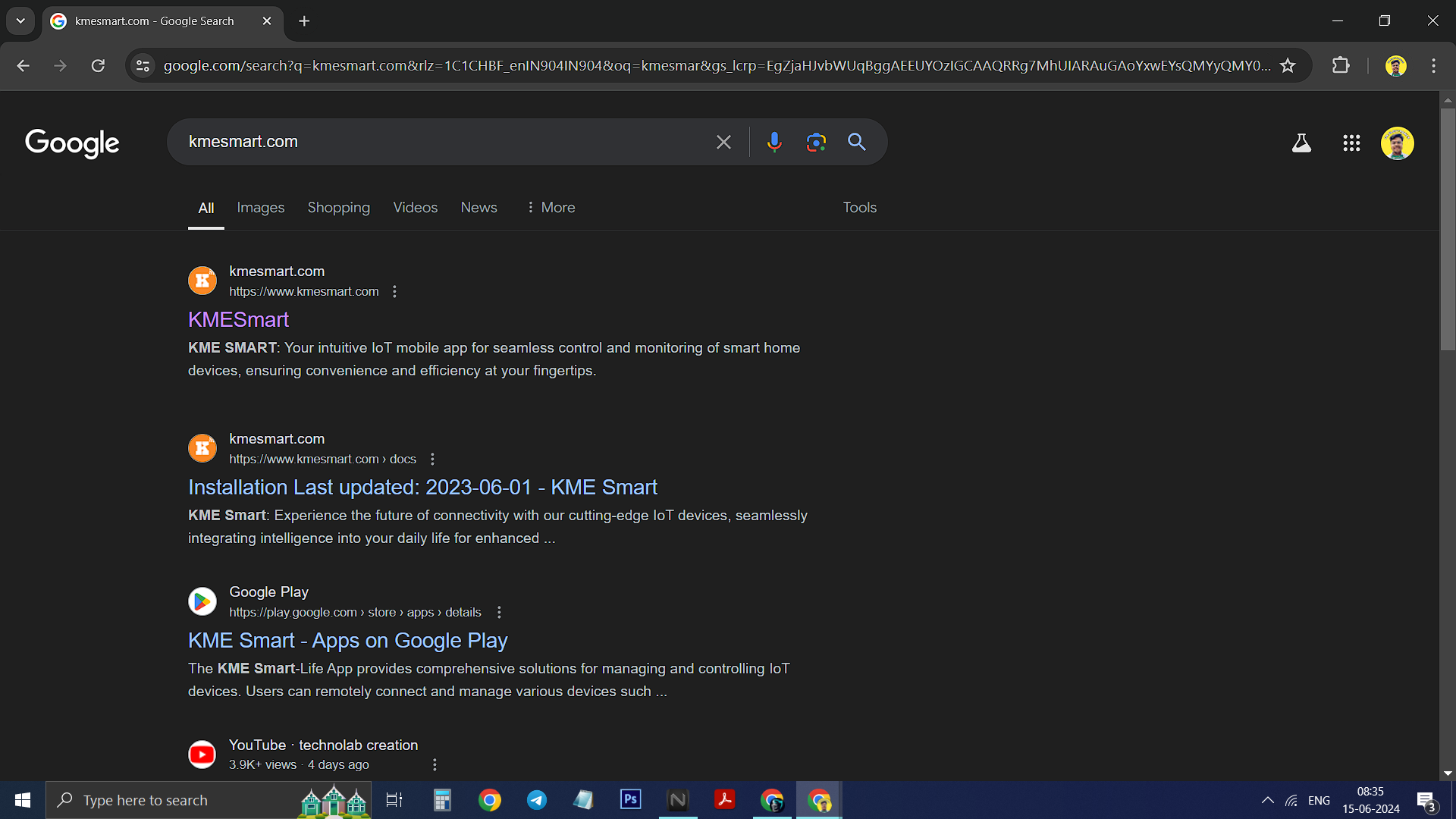
Task: Open Photoshop from taskbar
Action: pos(630,800)
